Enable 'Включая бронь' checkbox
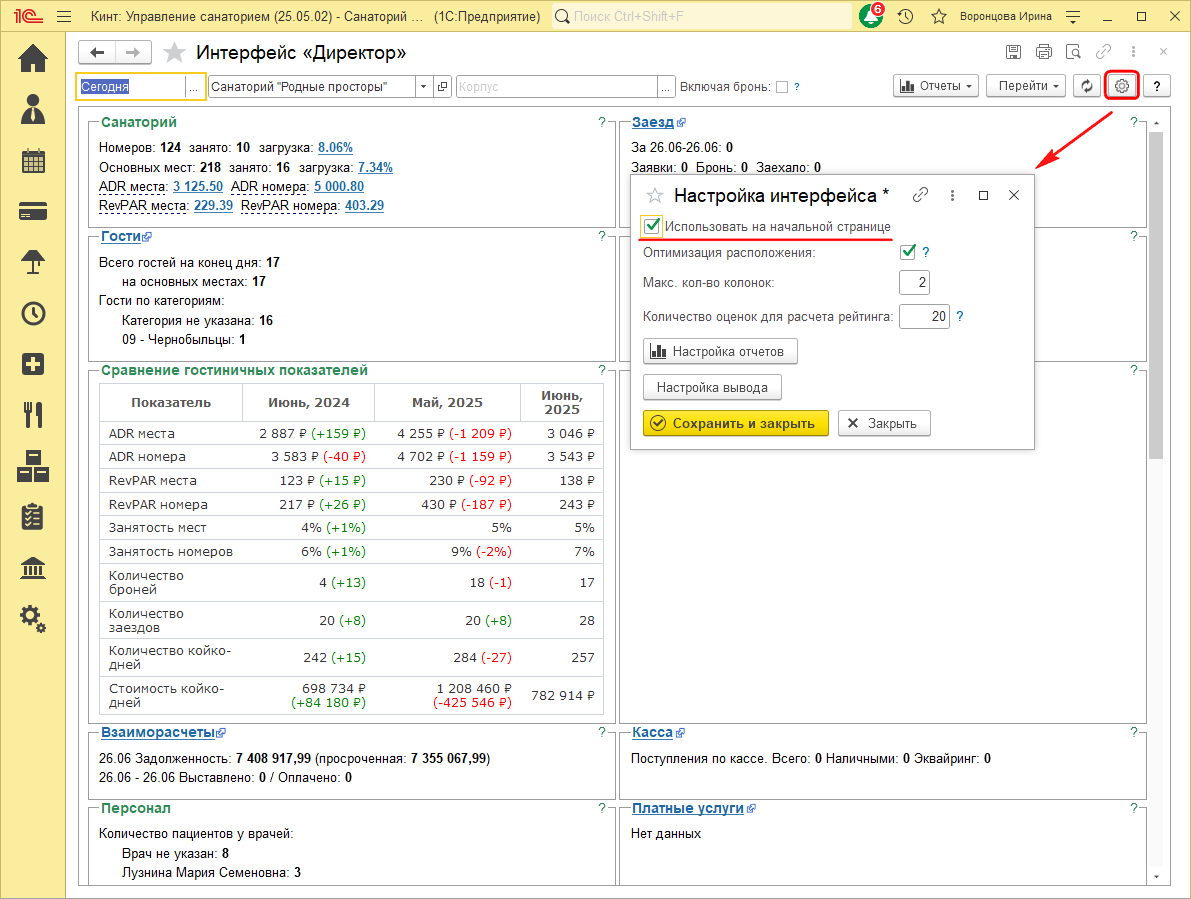Screen dimensions: 1191x899 click(782, 87)
